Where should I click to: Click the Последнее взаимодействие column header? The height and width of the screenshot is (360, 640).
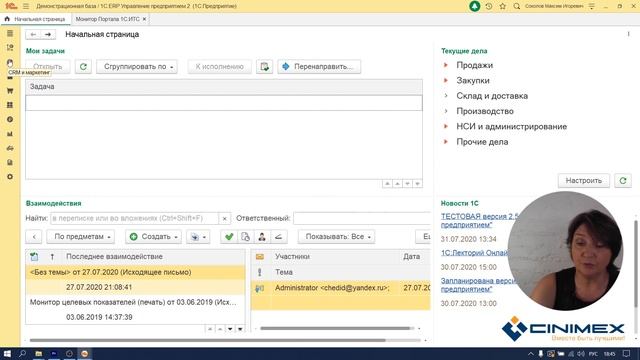coord(114,257)
